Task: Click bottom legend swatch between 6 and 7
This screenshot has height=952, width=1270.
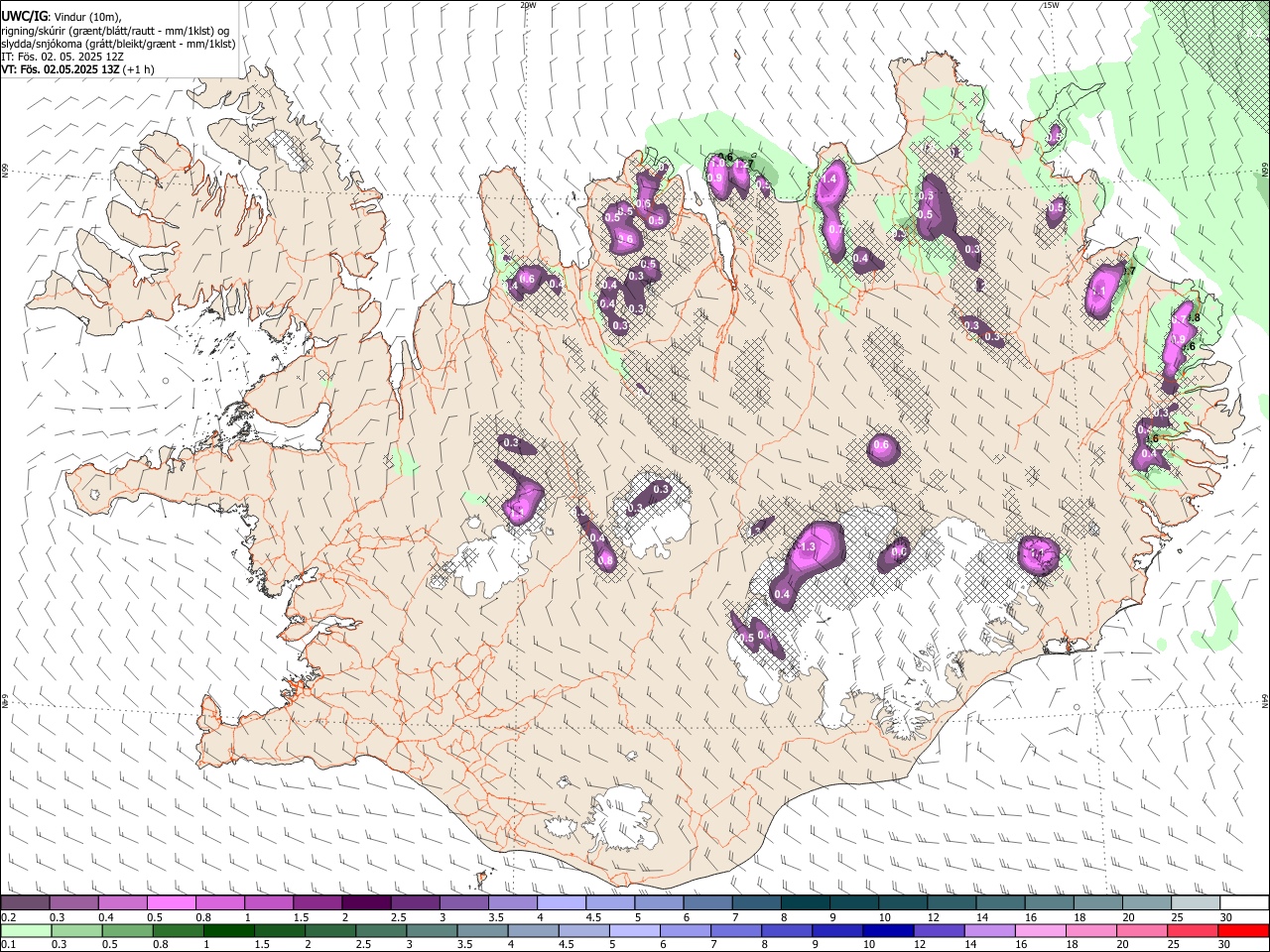Action: (x=685, y=930)
